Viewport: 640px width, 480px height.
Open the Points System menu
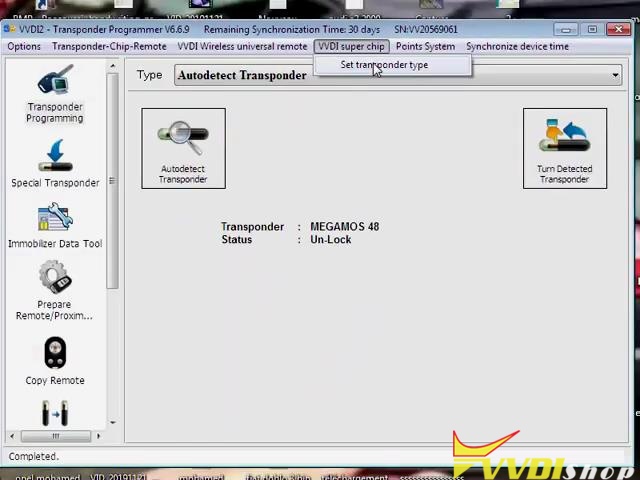tap(425, 47)
